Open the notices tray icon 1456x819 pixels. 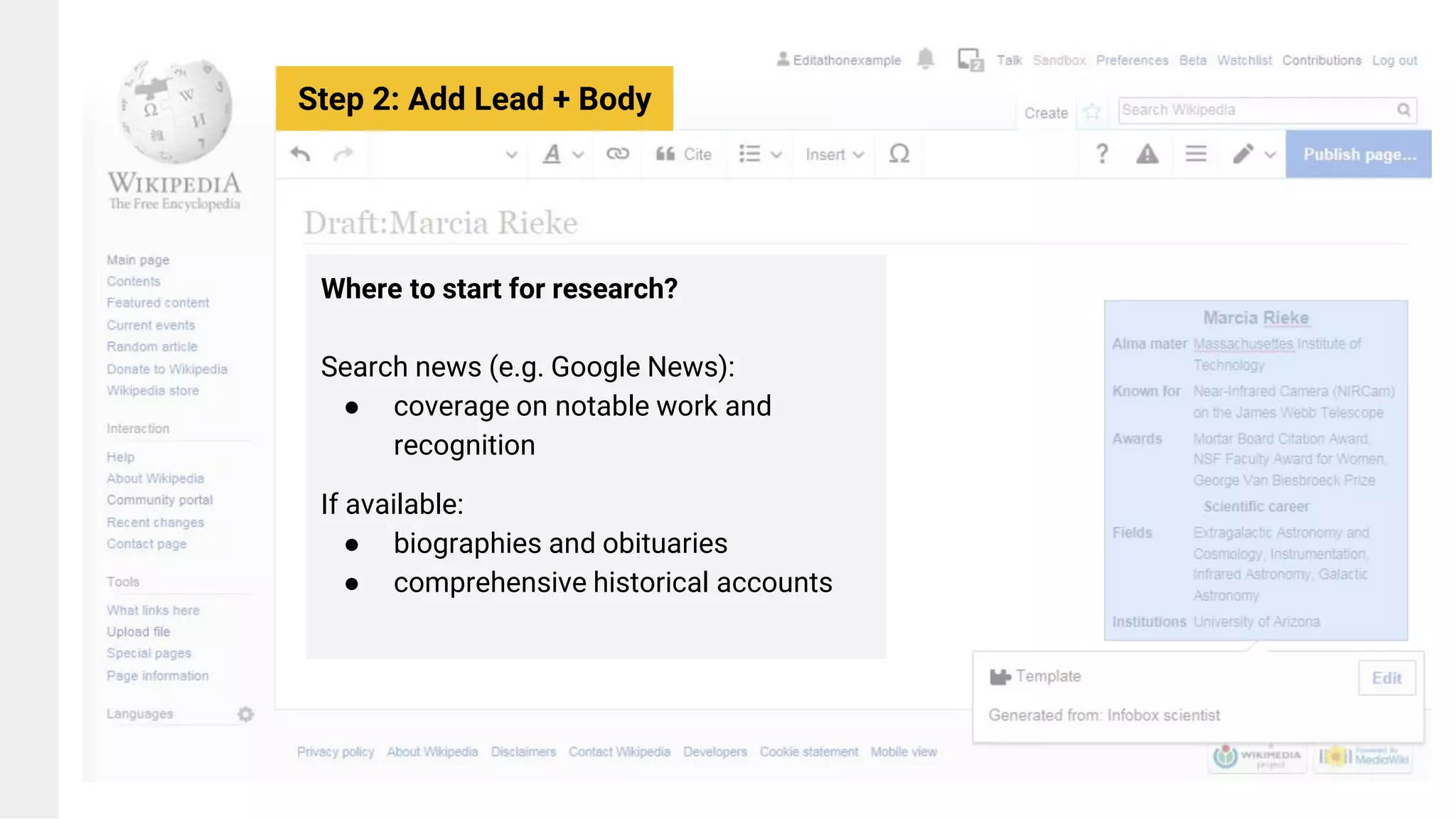click(970, 60)
